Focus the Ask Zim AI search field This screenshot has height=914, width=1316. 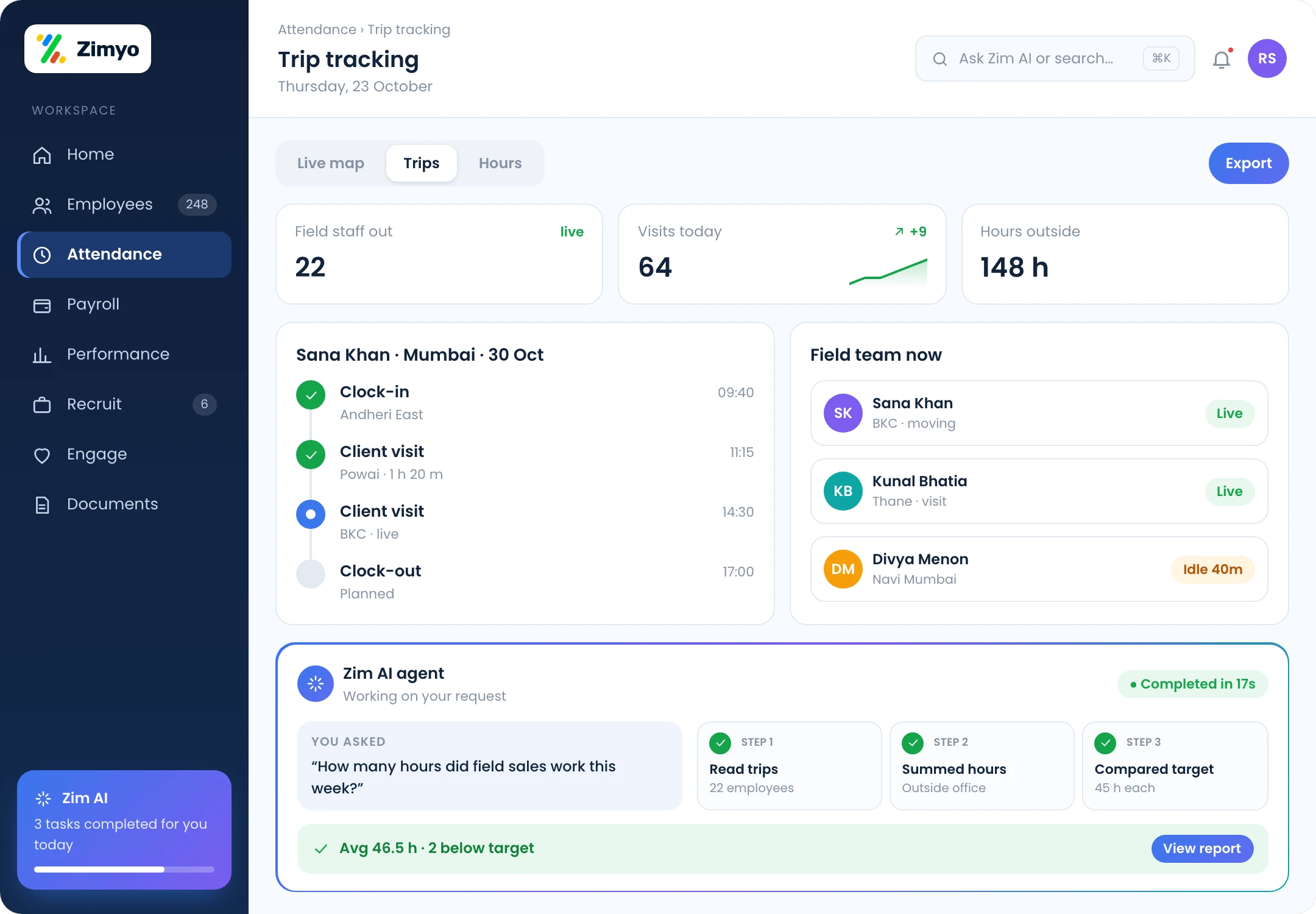click(x=1055, y=58)
